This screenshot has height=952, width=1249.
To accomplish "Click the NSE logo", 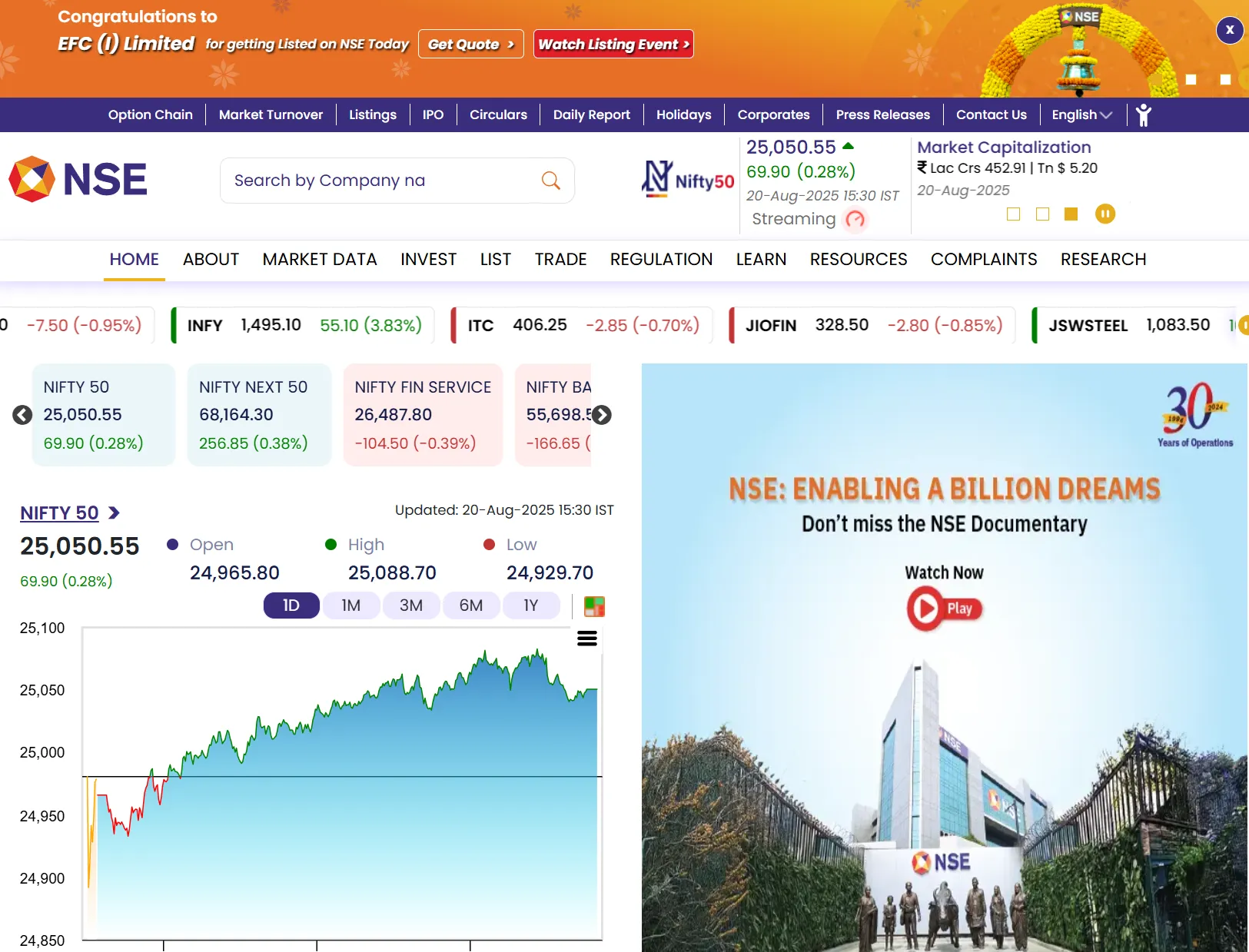I will click(78, 180).
